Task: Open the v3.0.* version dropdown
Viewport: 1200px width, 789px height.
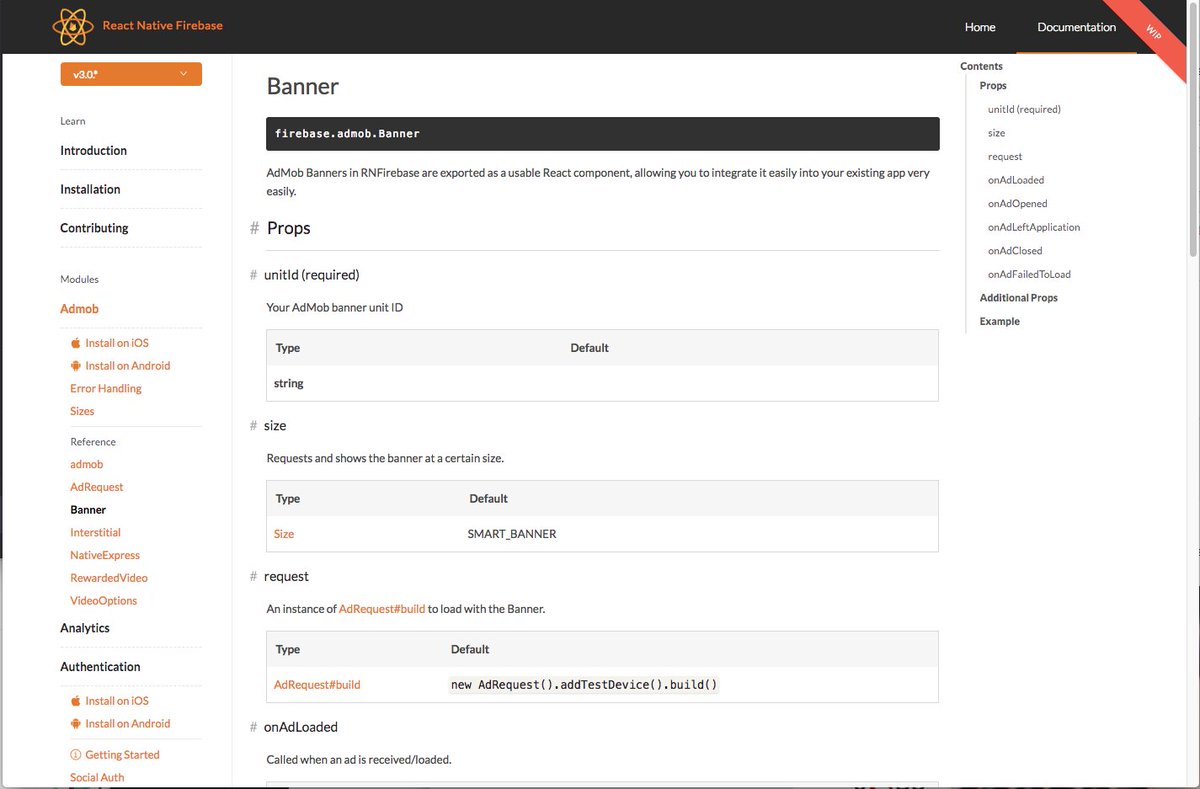Action: [x=131, y=74]
